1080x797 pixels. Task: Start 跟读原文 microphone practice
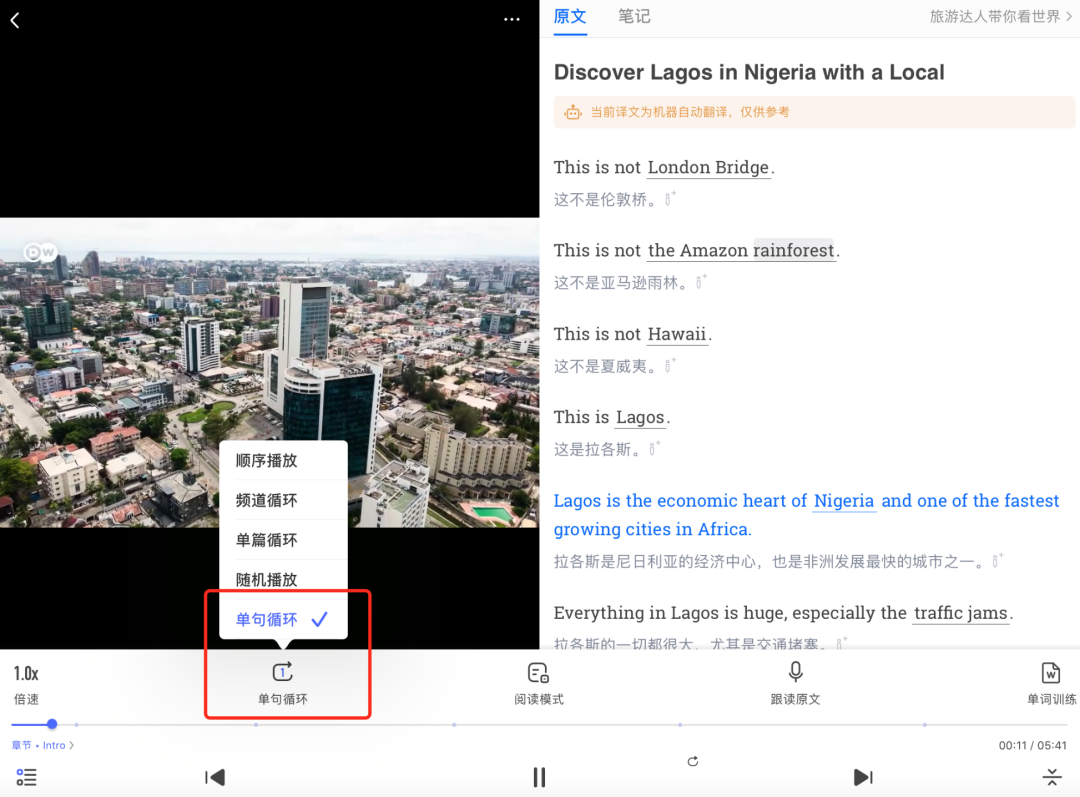coord(795,683)
